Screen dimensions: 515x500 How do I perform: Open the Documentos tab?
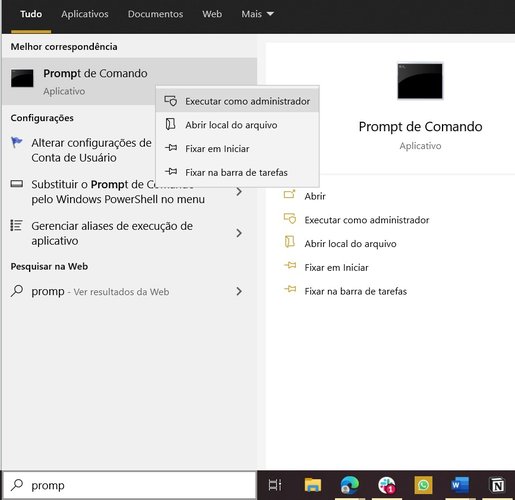(x=155, y=14)
